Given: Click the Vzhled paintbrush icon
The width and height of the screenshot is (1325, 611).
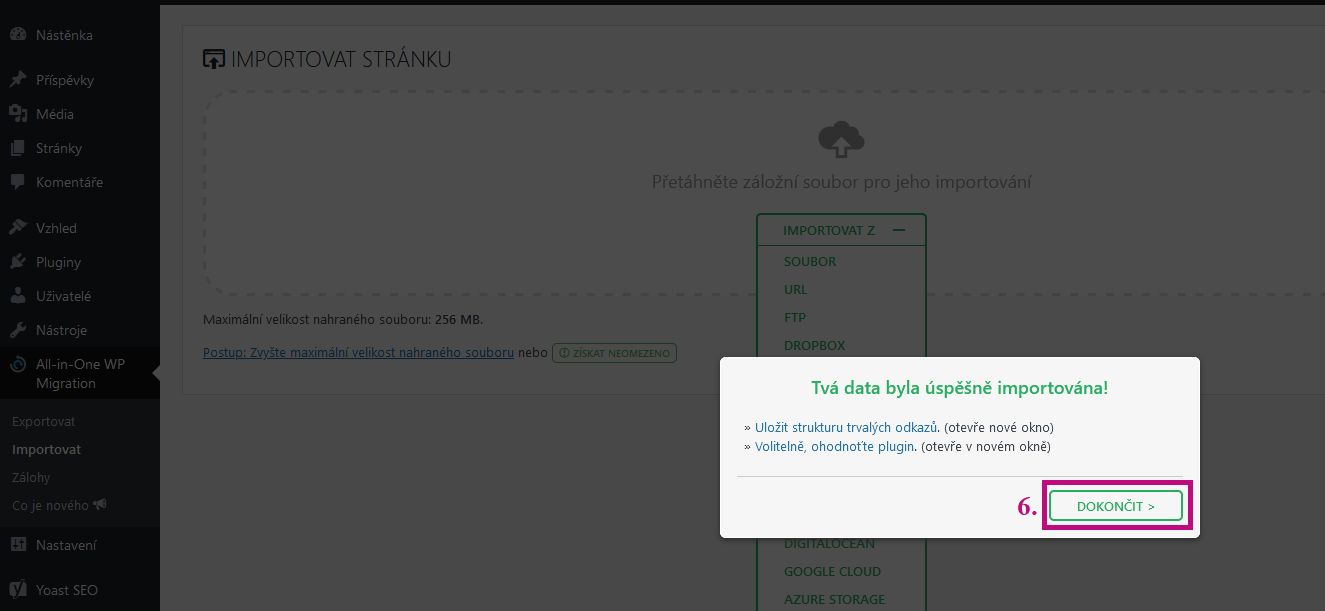Looking at the screenshot, I should (18, 228).
